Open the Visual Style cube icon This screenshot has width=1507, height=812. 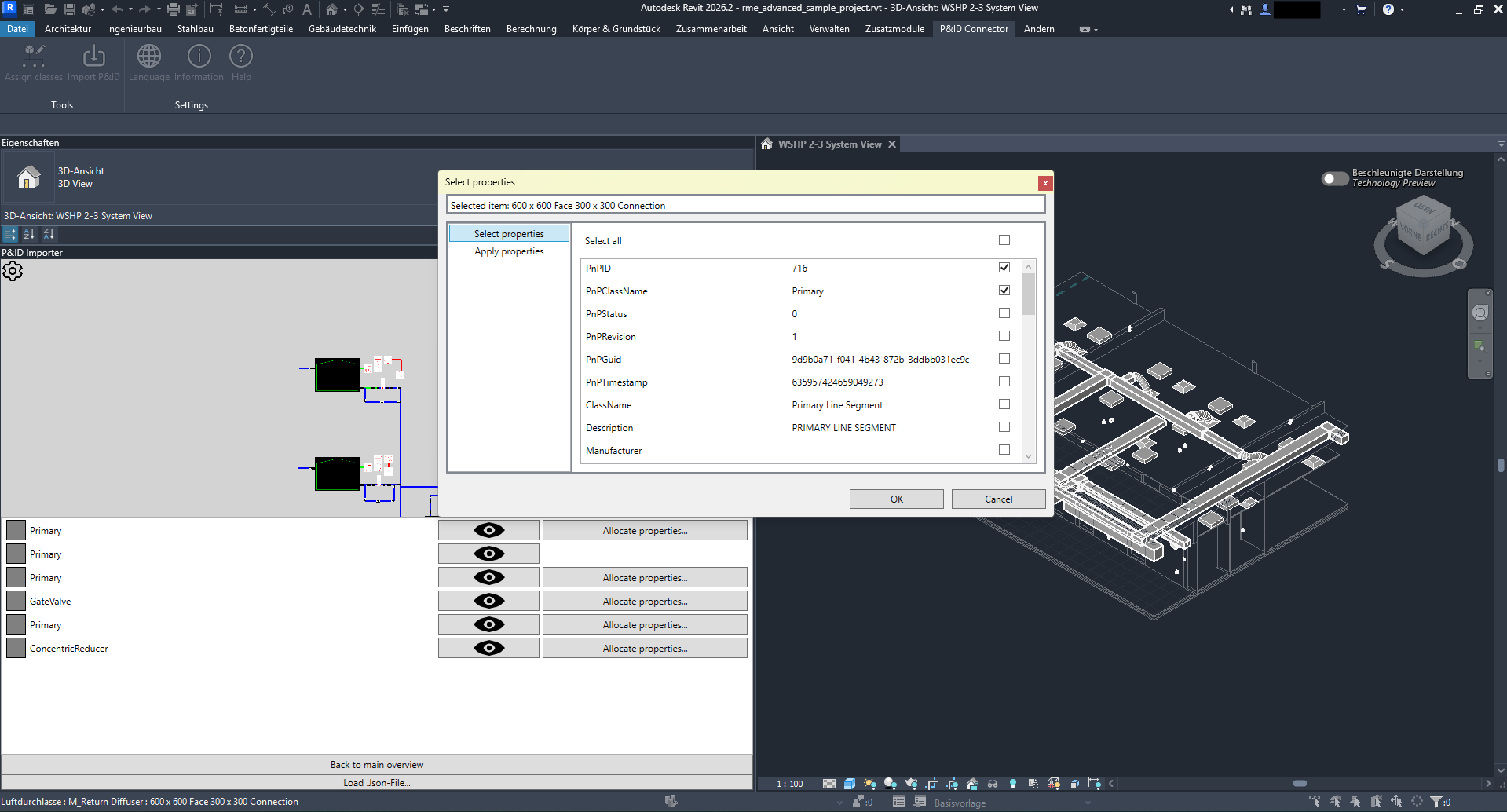pyautogui.click(x=850, y=783)
